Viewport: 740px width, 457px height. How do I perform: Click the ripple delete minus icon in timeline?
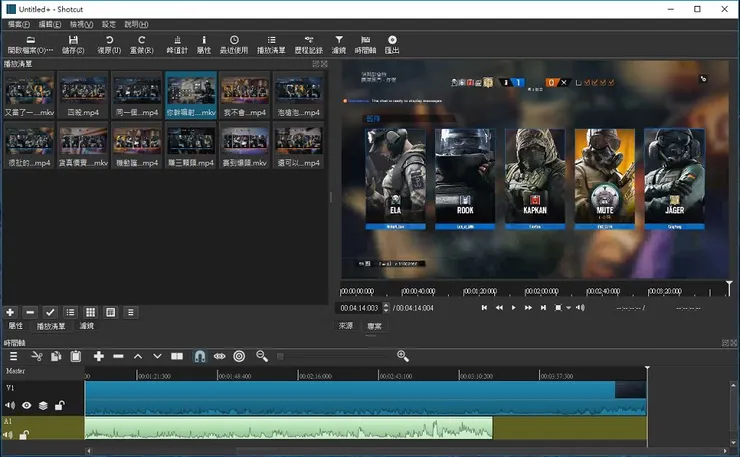(x=118, y=356)
